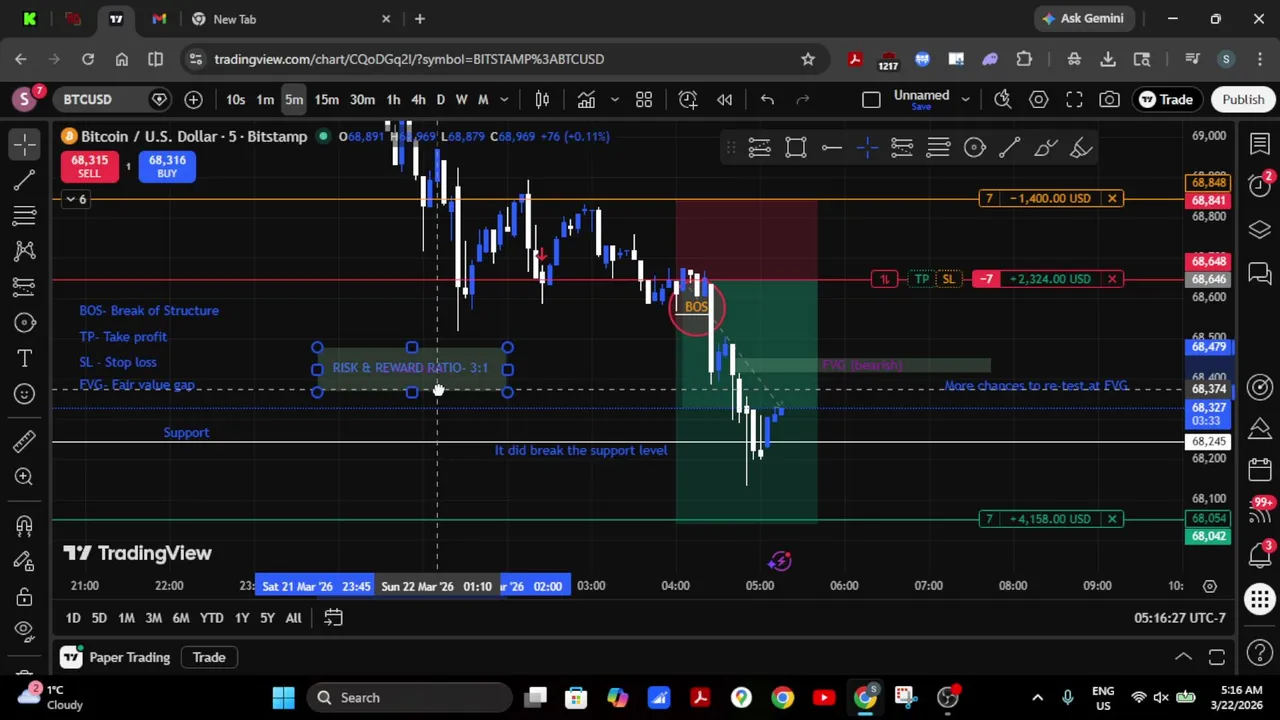Toggle Magnet mode for drawings
The height and width of the screenshot is (720, 1280).
click(x=25, y=525)
